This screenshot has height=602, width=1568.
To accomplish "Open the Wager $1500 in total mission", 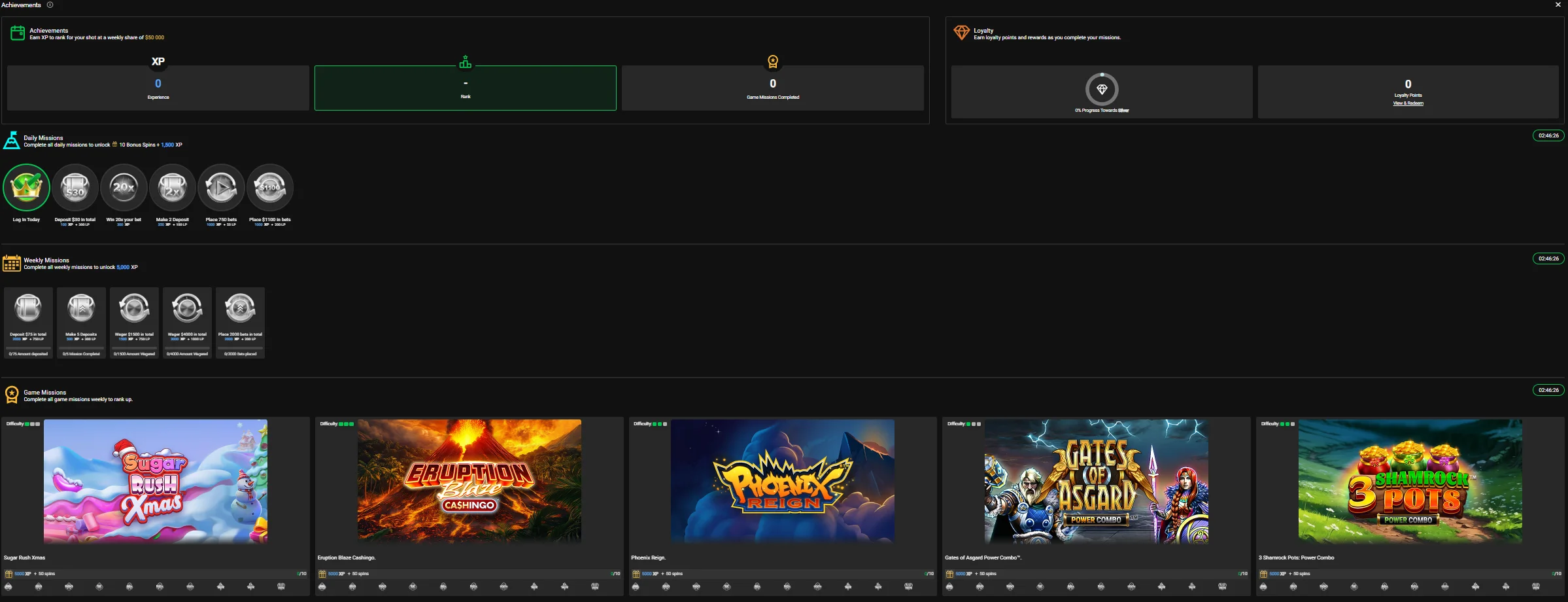I will point(134,323).
